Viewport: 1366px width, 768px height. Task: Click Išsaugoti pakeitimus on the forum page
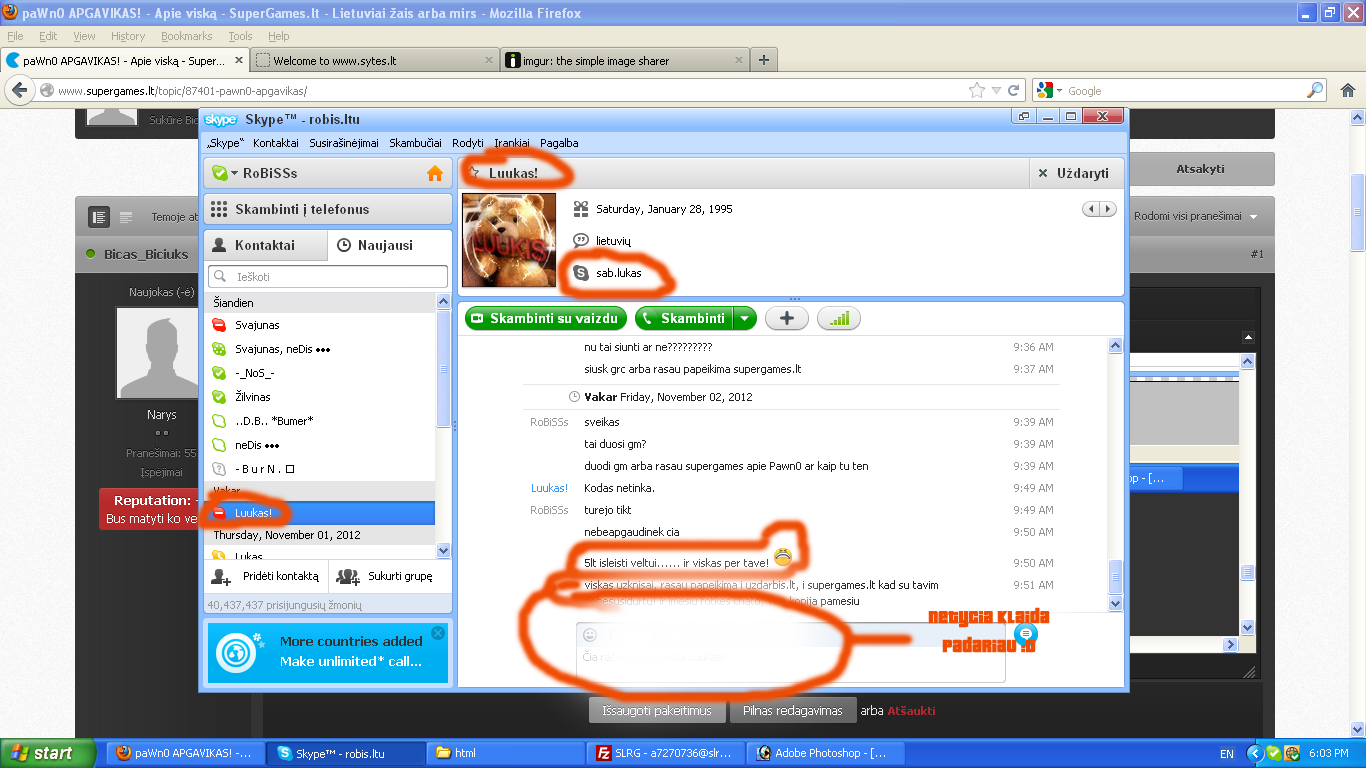pyautogui.click(x=657, y=710)
